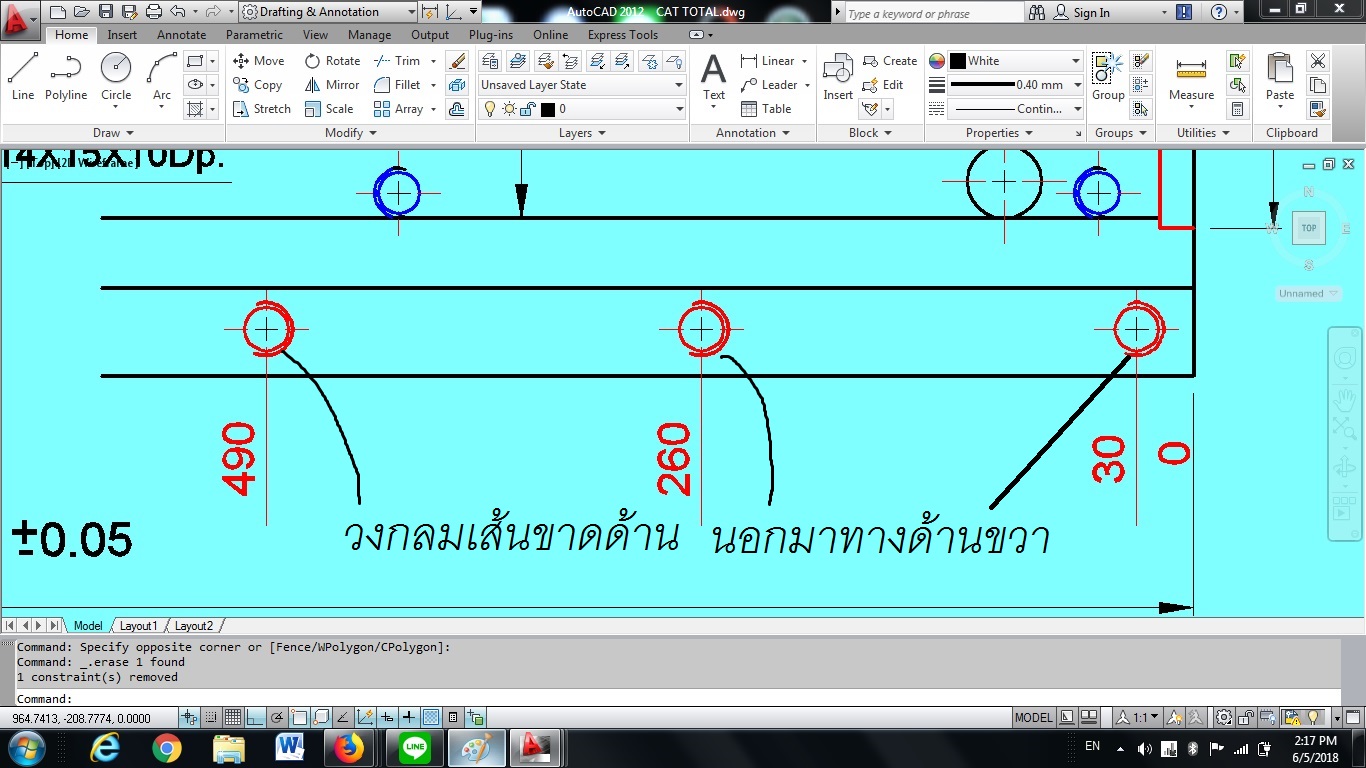Expand the Modify panel
The image size is (1366, 768).
tap(351, 133)
